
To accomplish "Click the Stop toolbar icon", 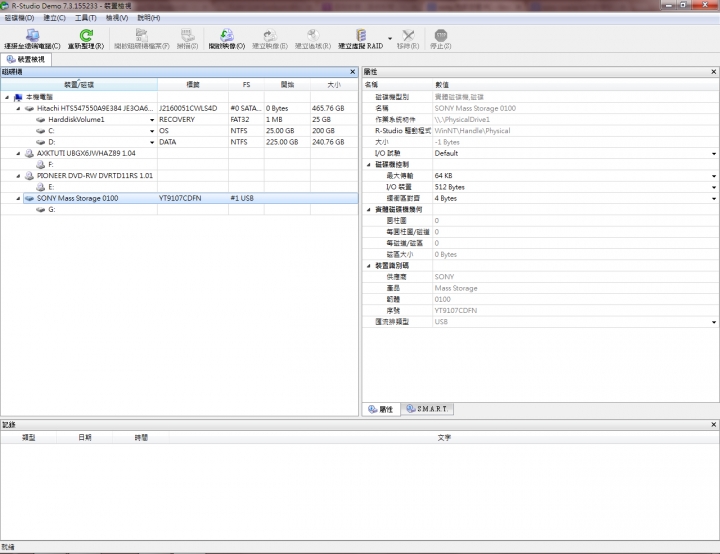I will pyautogui.click(x=440, y=35).
